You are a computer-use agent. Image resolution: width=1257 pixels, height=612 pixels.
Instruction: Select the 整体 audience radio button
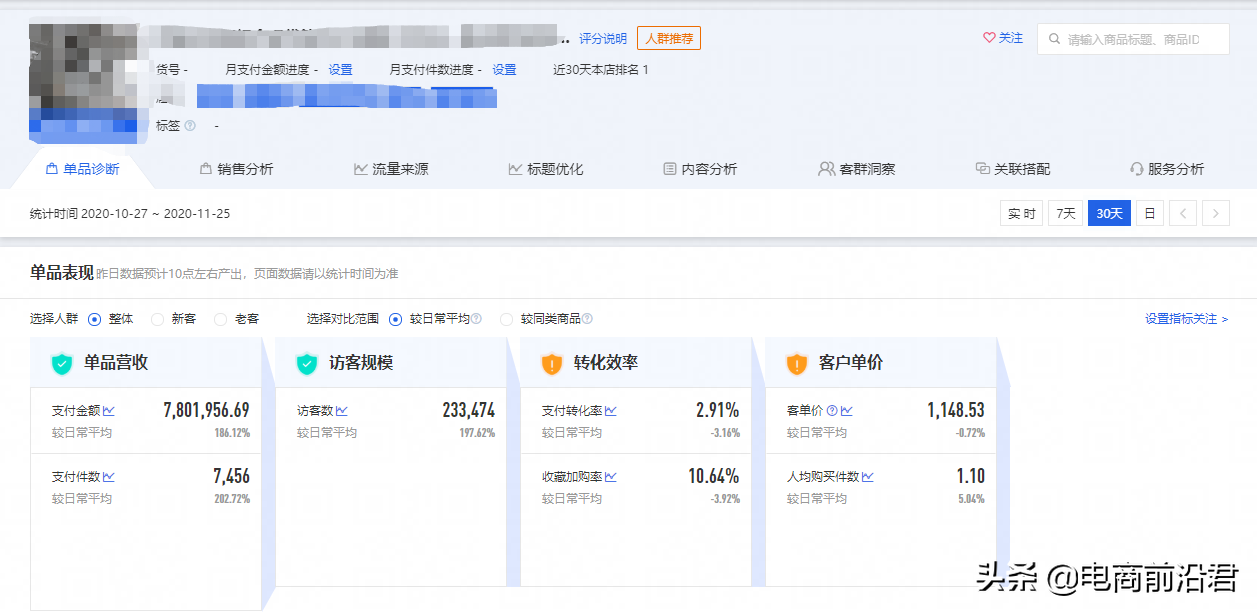tap(94, 318)
